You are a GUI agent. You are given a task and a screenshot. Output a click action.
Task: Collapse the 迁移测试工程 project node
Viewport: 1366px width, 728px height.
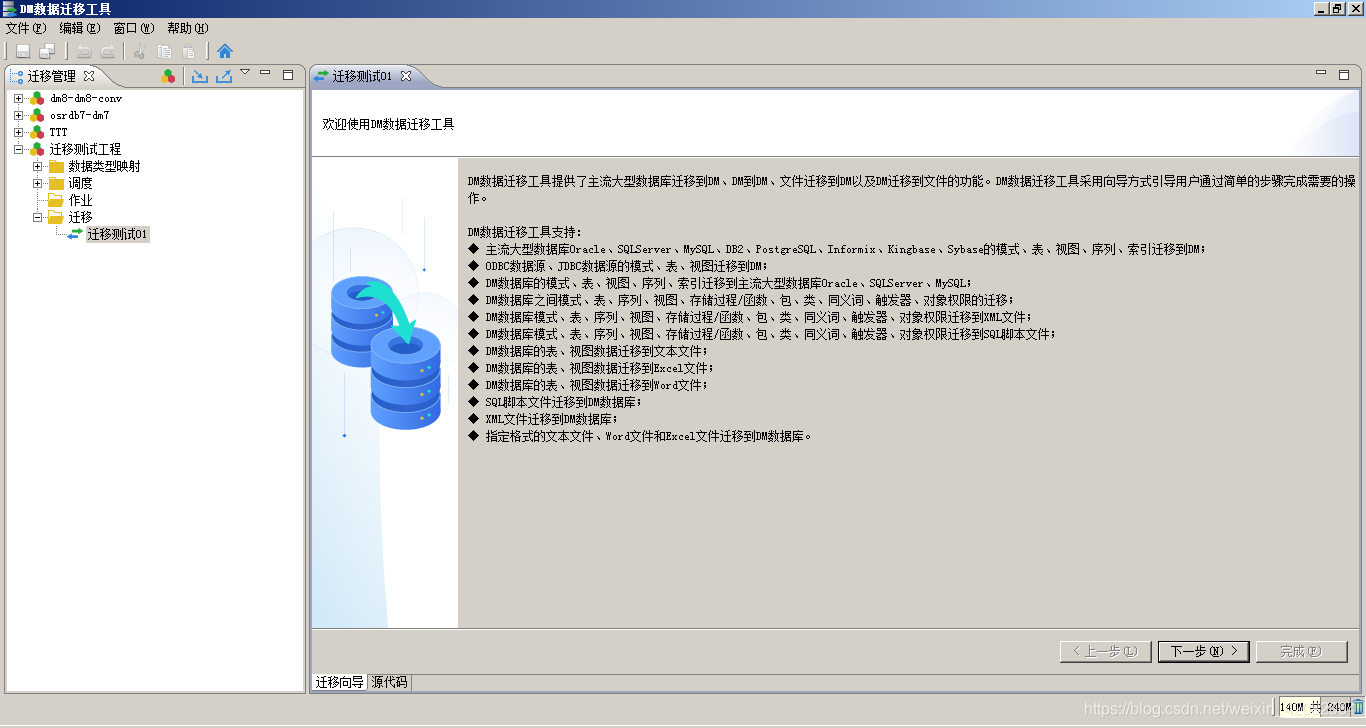pyautogui.click(x=18, y=149)
